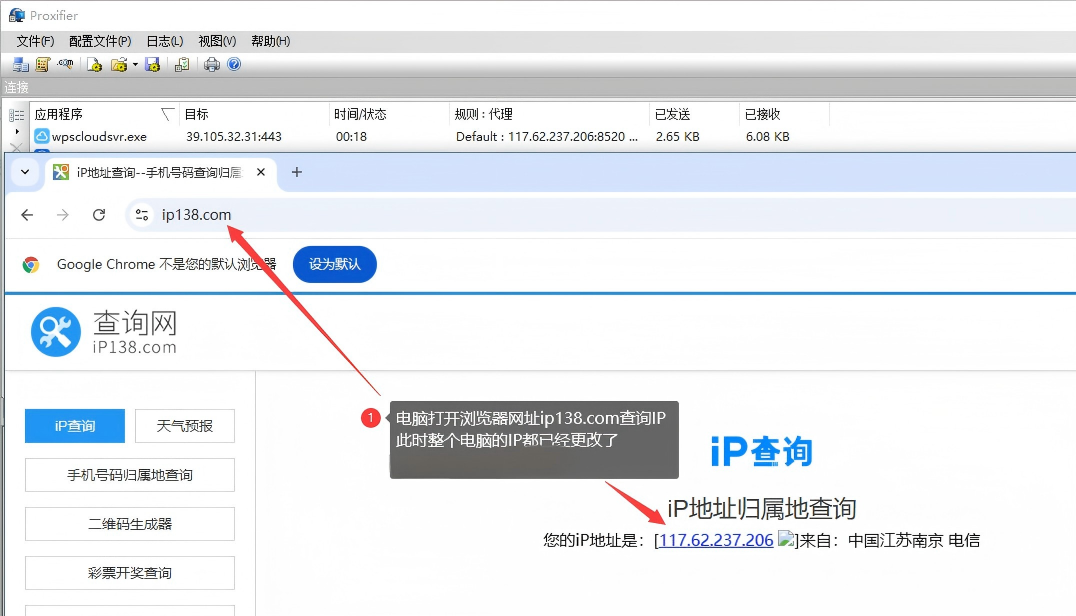Open 彩票开奖查询

click(130, 573)
